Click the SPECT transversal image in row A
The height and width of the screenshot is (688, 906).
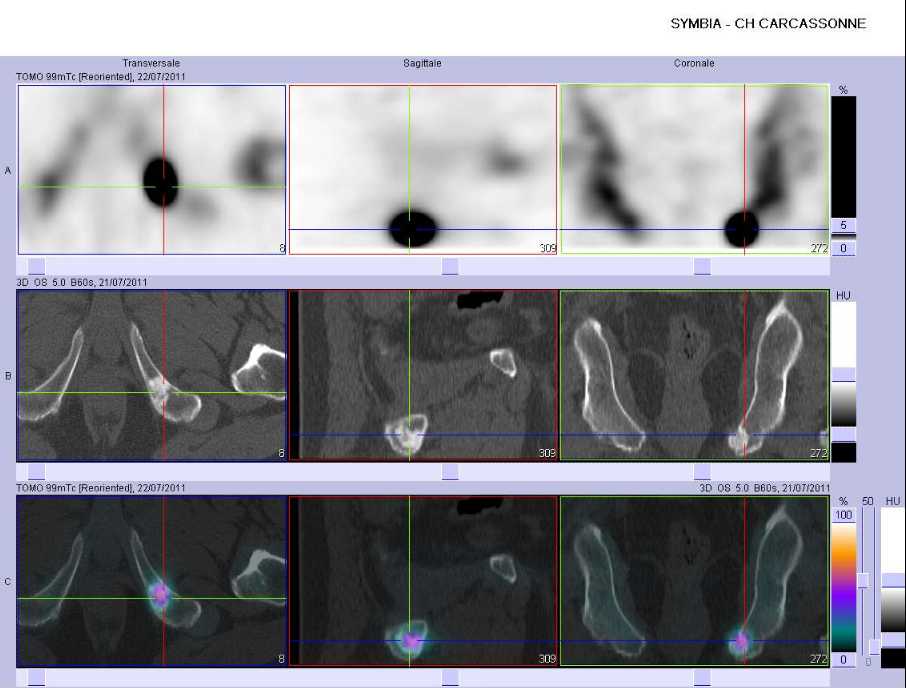tap(152, 170)
